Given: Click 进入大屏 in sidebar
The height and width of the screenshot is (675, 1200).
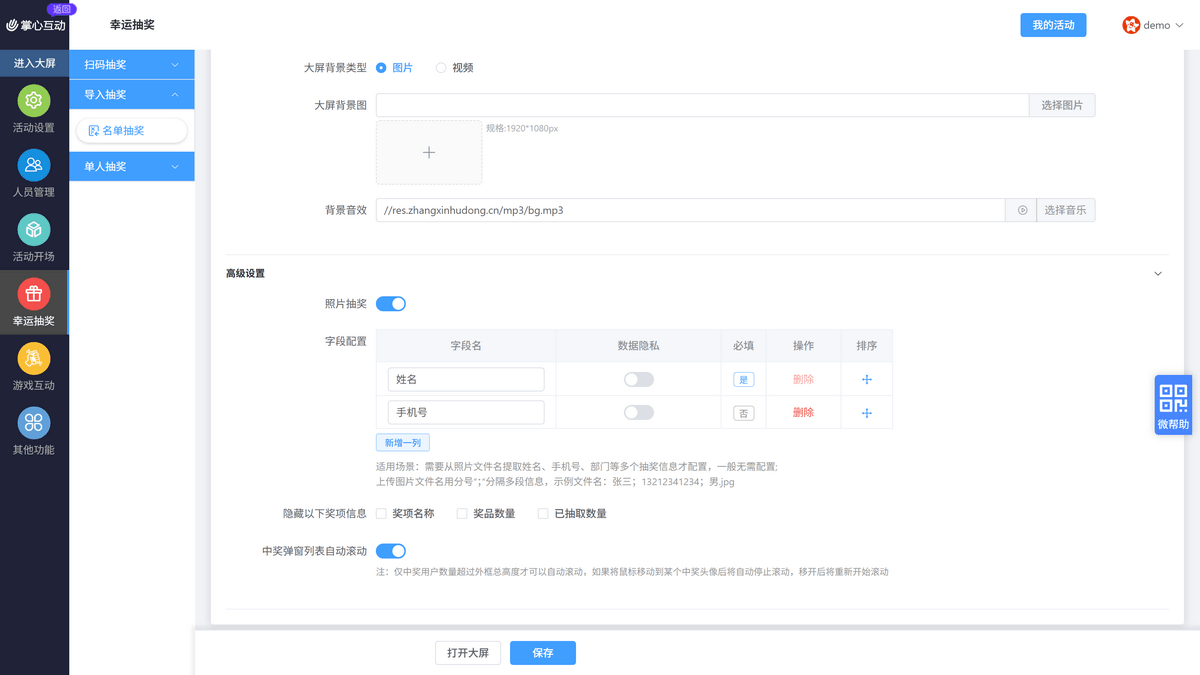Looking at the screenshot, I should point(34,63).
